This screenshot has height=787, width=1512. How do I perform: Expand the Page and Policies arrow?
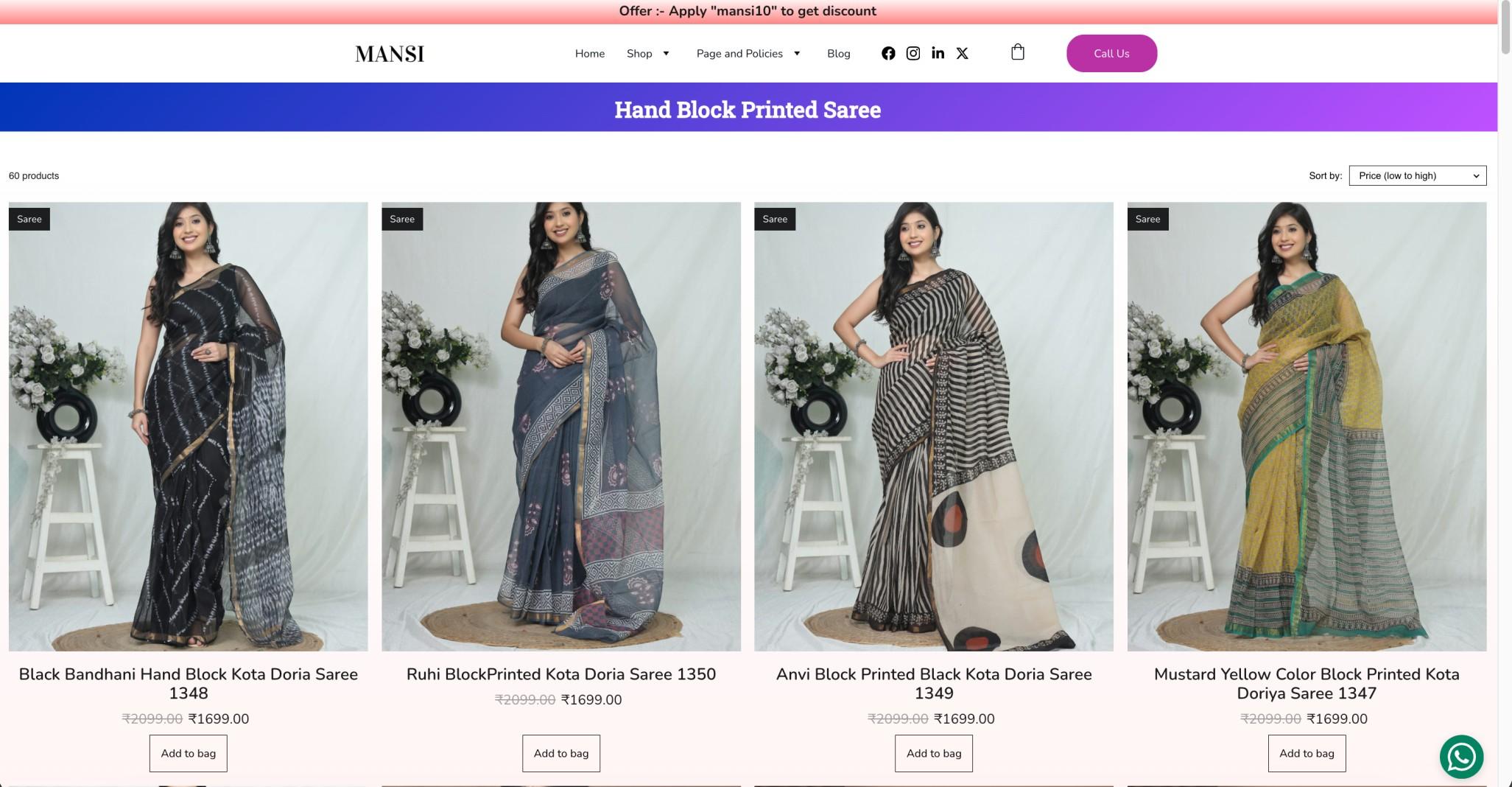pos(797,53)
